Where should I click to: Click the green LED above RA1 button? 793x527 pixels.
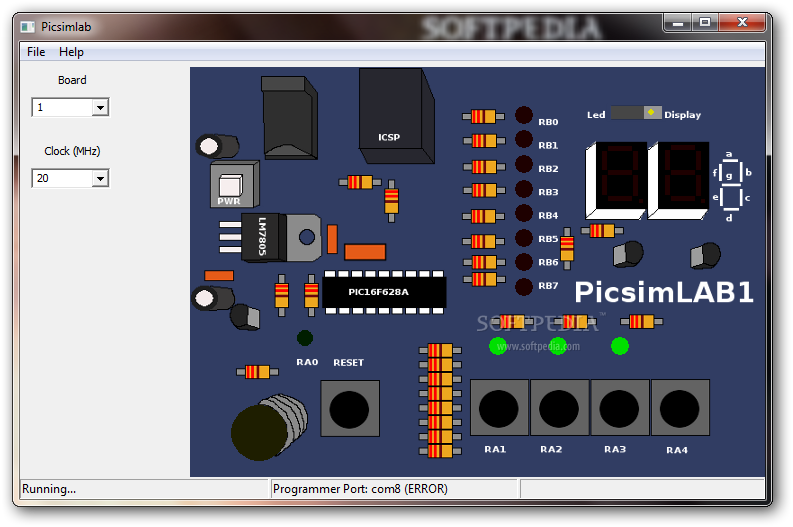(x=498, y=346)
